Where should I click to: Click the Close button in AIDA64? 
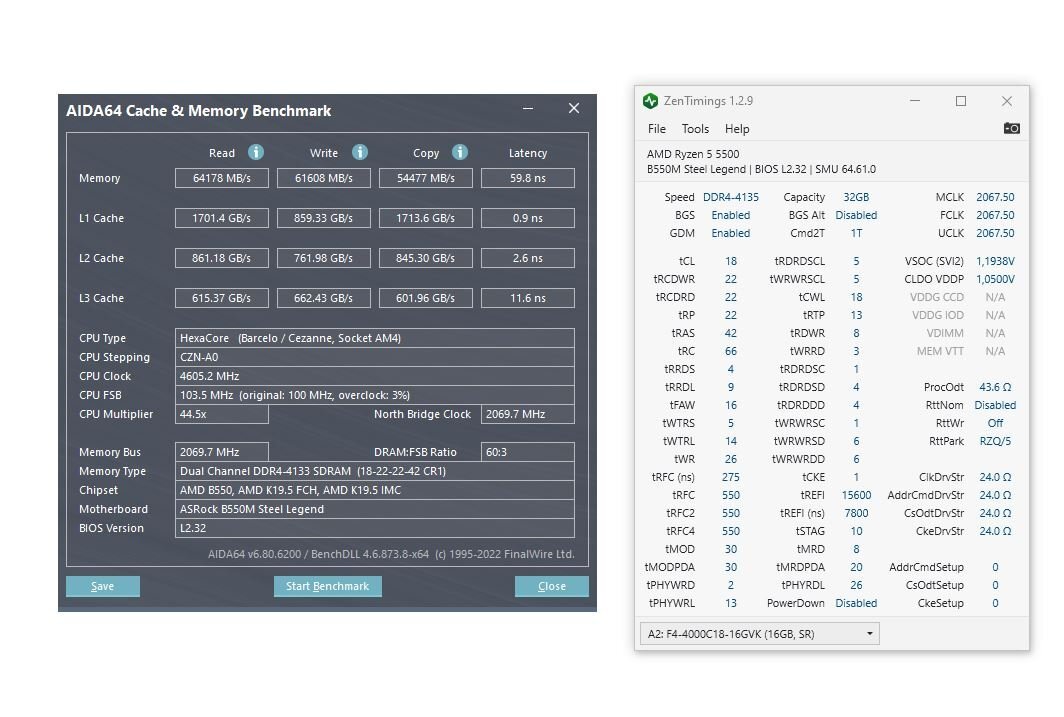pos(552,586)
